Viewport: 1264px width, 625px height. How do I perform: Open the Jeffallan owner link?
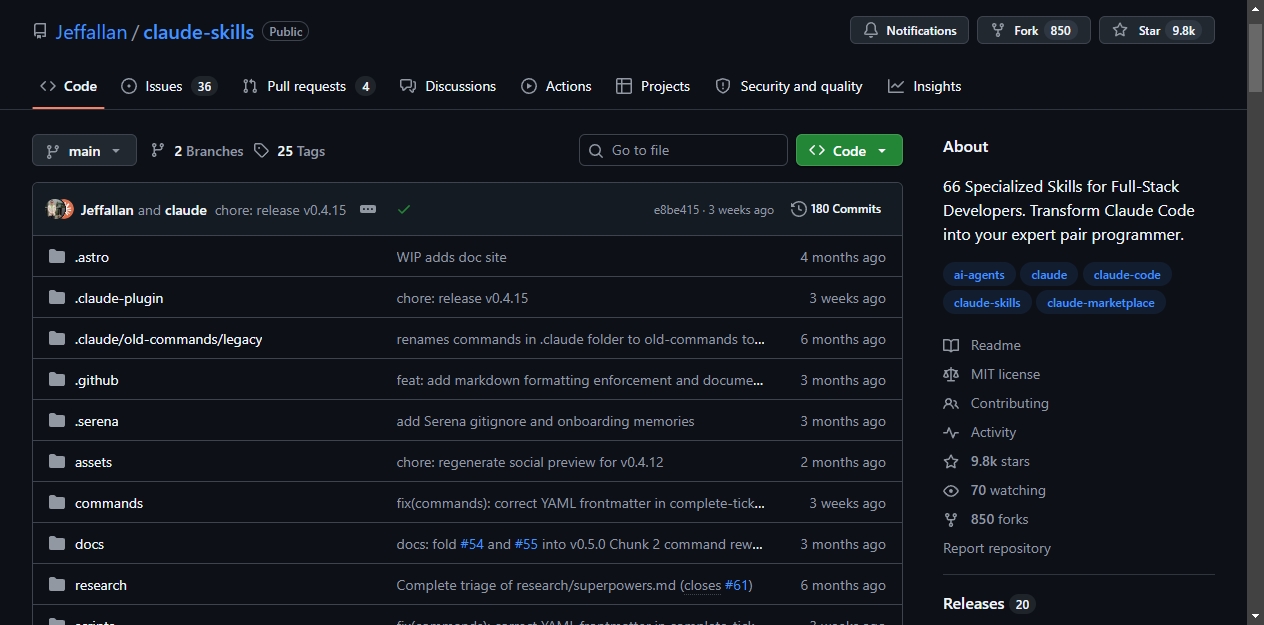click(x=91, y=31)
